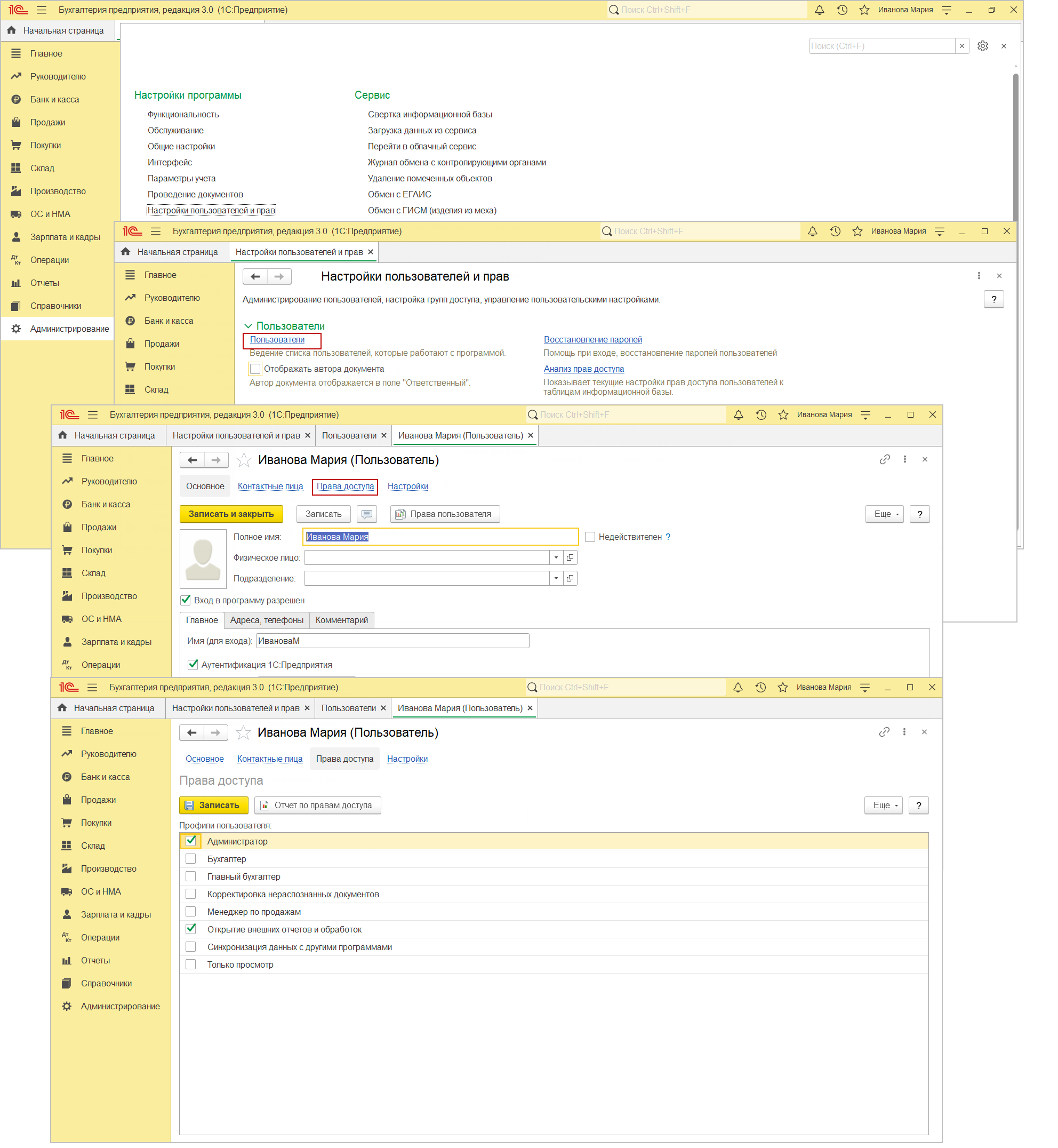
Task: Open the Восстановление паролей link
Action: (592, 339)
